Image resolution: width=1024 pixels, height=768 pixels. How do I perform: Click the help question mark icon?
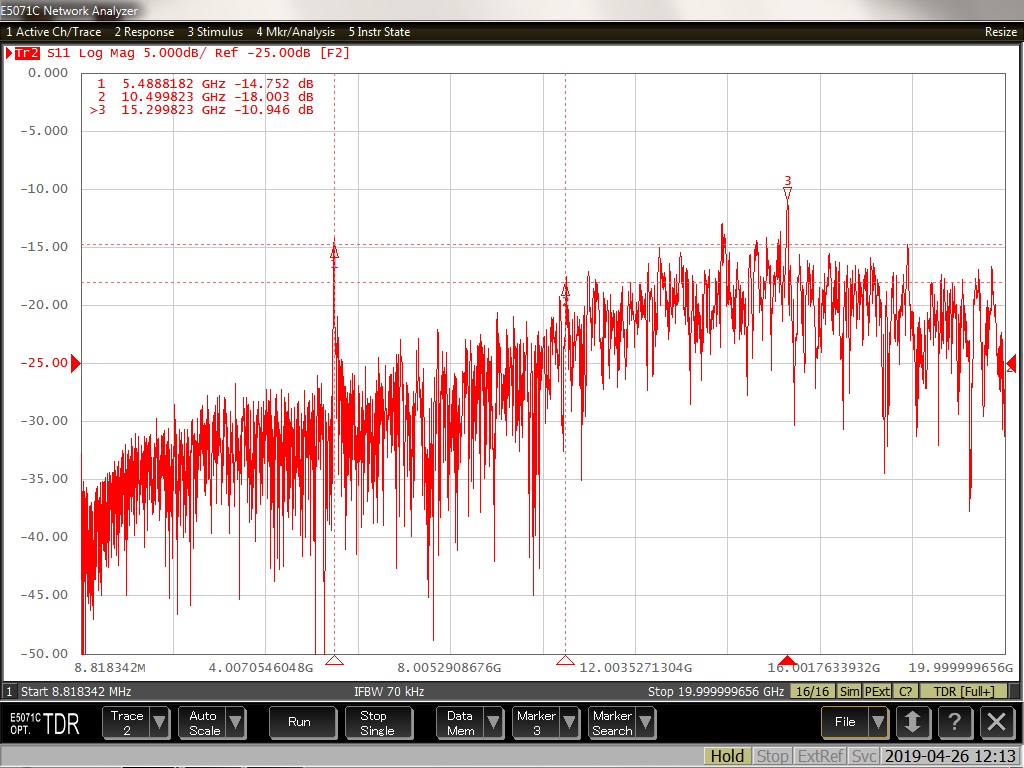click(x=954, y=722)
